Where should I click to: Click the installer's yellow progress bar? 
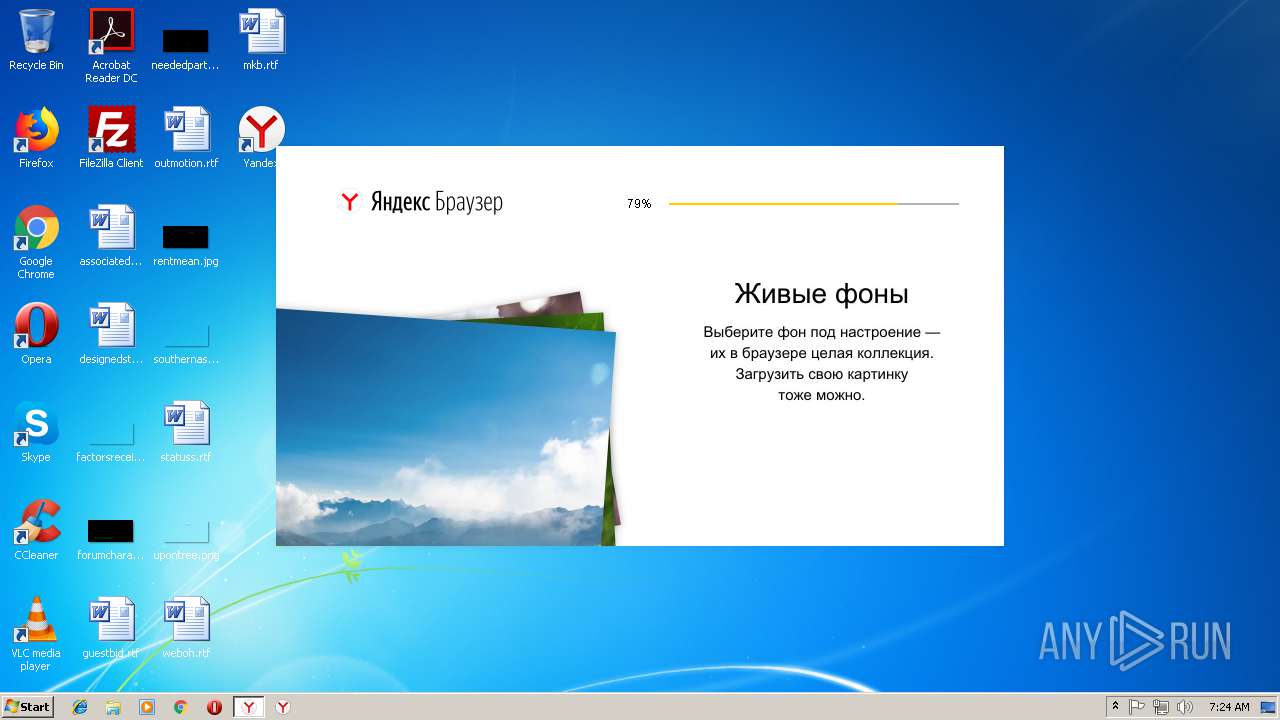(x=813, y=204)
